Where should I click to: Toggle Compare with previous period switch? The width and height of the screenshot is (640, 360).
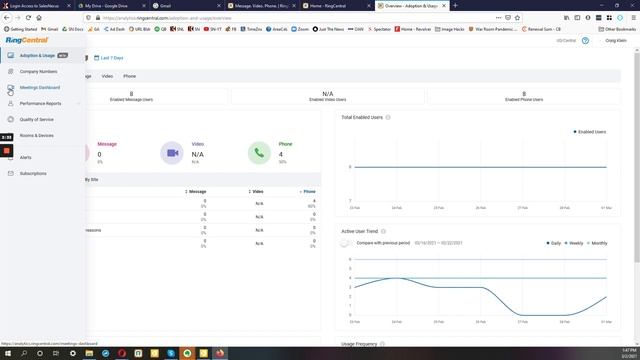pyautogui.click(x=345, y=243)
